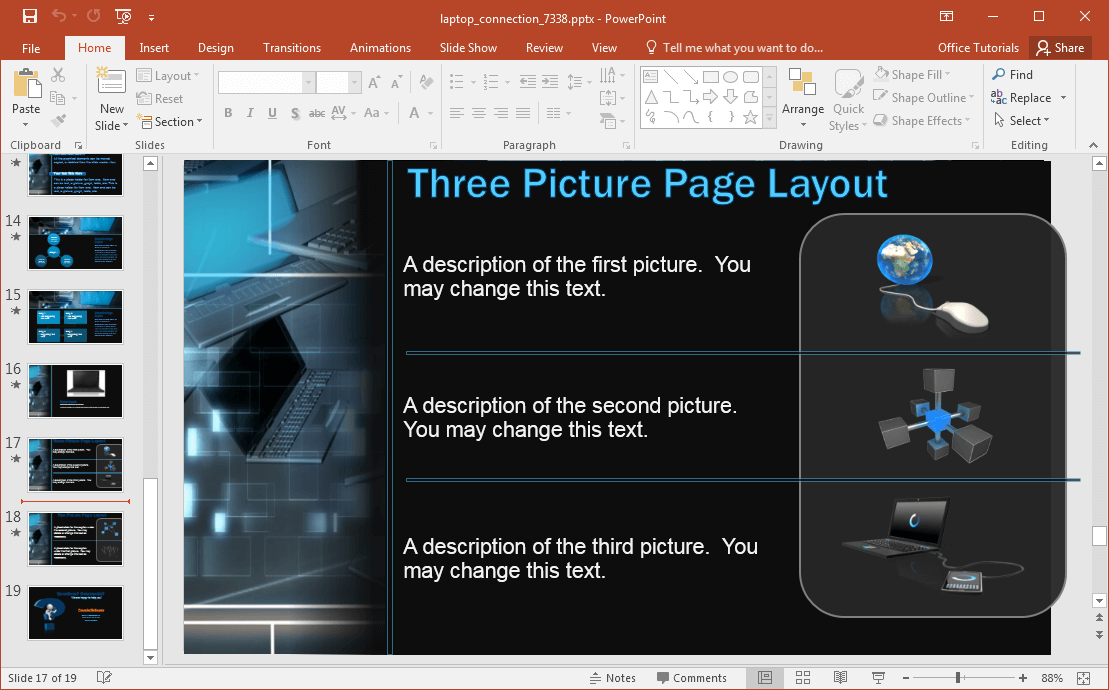
Task: Select slide 16 thumbnail
Action: [76, 391]
